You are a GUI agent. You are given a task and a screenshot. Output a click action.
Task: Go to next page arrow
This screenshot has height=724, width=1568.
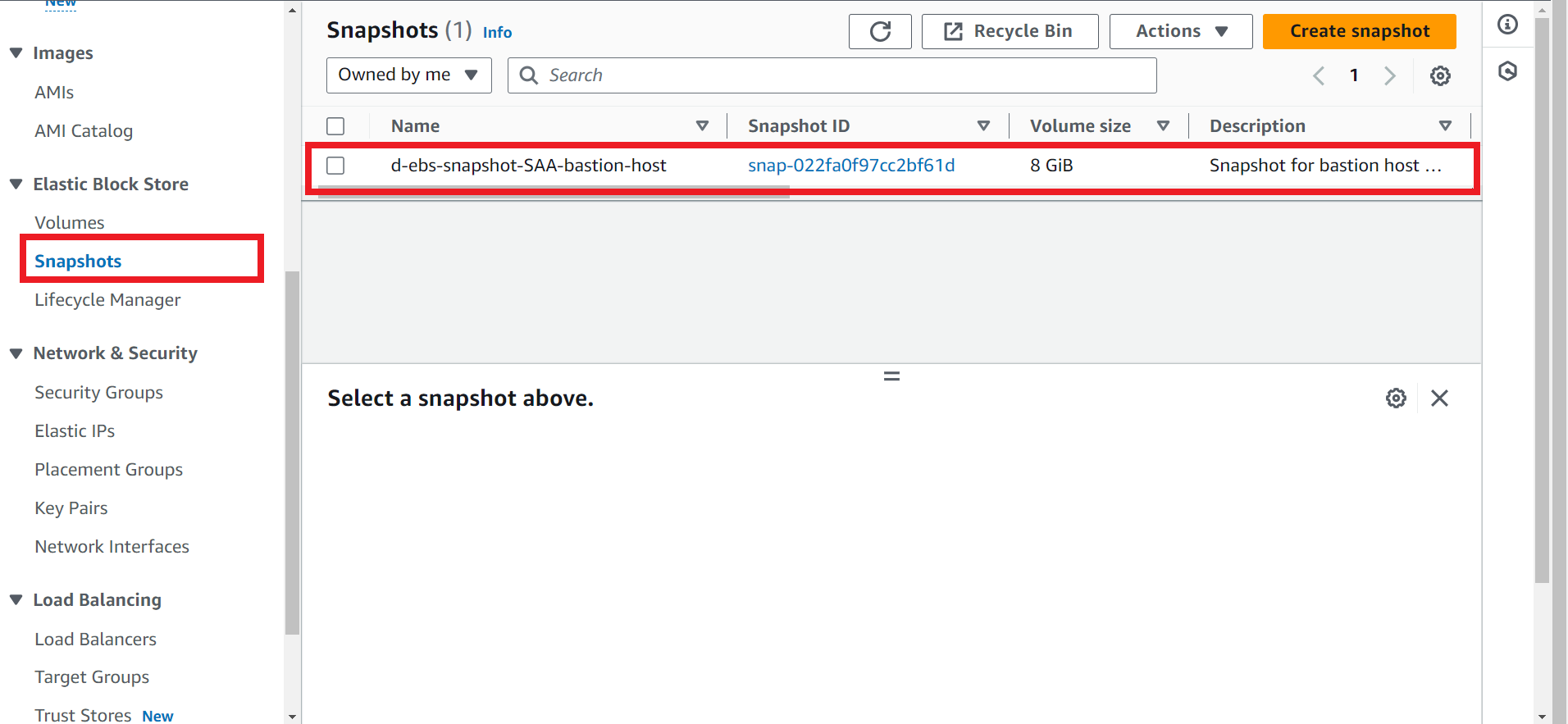click(x=1389, y=76)
